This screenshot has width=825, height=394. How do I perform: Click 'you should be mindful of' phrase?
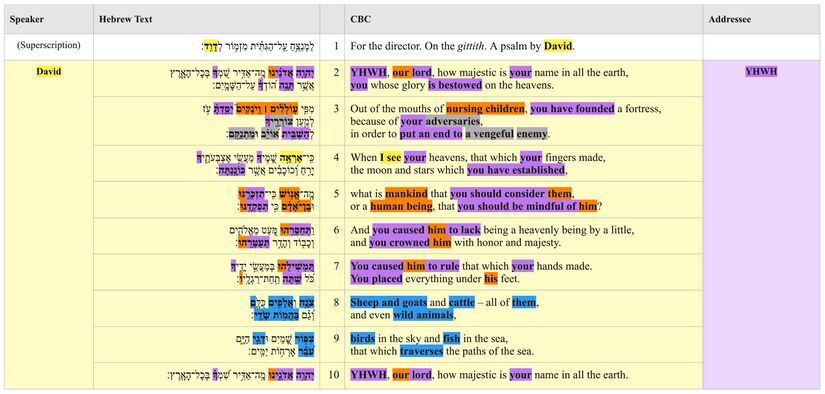[x=518, y=206]
